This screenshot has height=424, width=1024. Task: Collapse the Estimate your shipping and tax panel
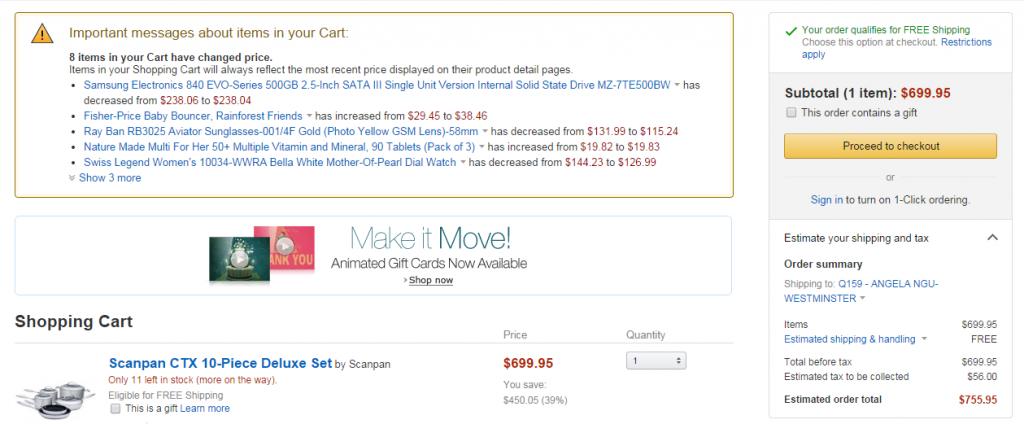[992, 238]
